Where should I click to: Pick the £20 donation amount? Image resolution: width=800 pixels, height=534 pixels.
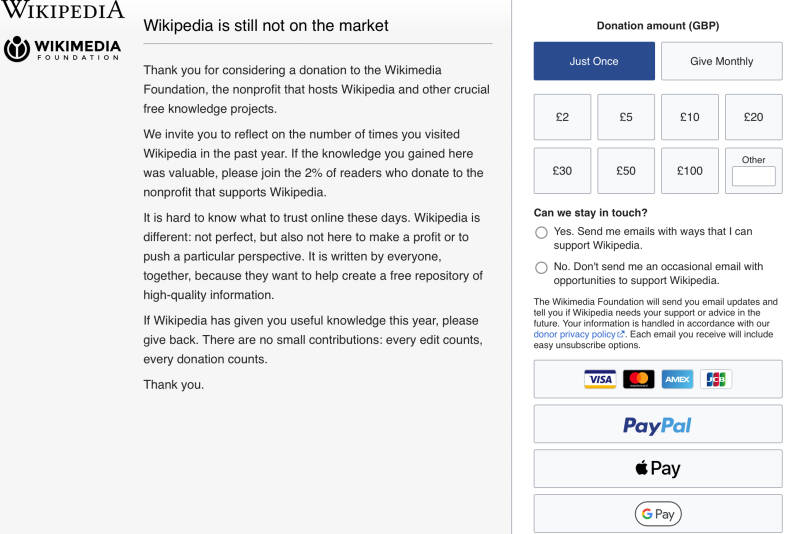[753, 117]
